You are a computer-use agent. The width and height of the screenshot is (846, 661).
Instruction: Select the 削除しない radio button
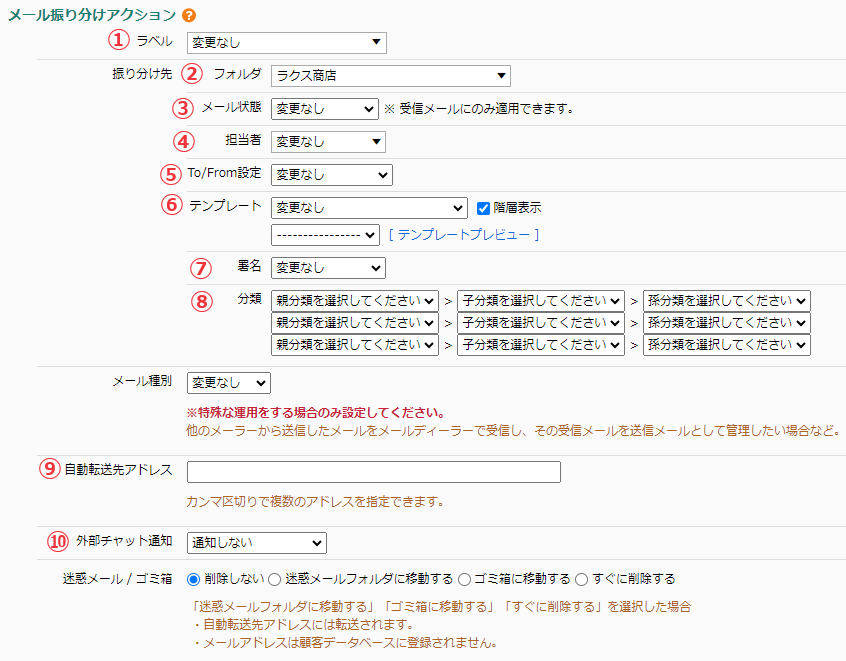tap(194, 579)
